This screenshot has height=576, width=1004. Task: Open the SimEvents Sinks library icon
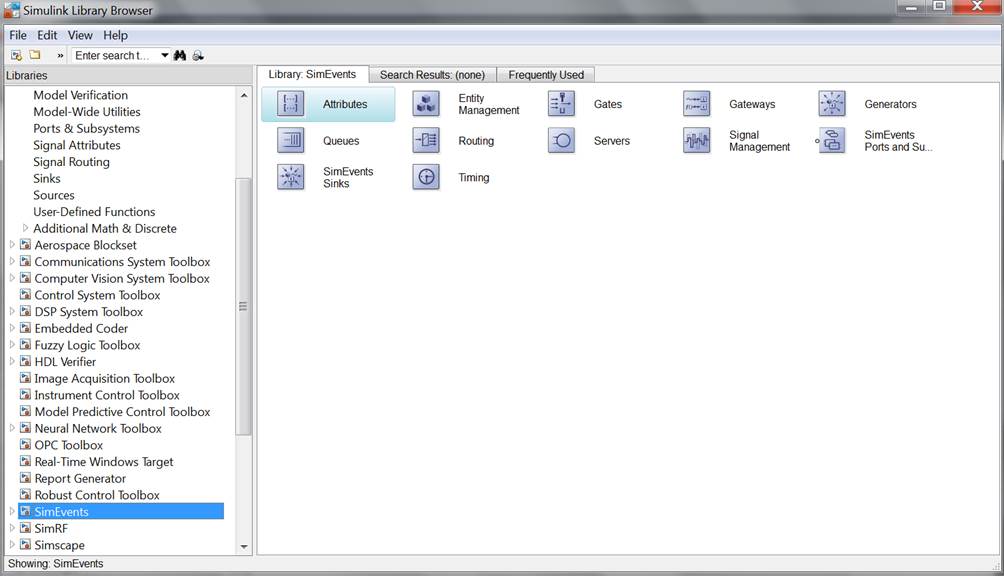[290, 177]
